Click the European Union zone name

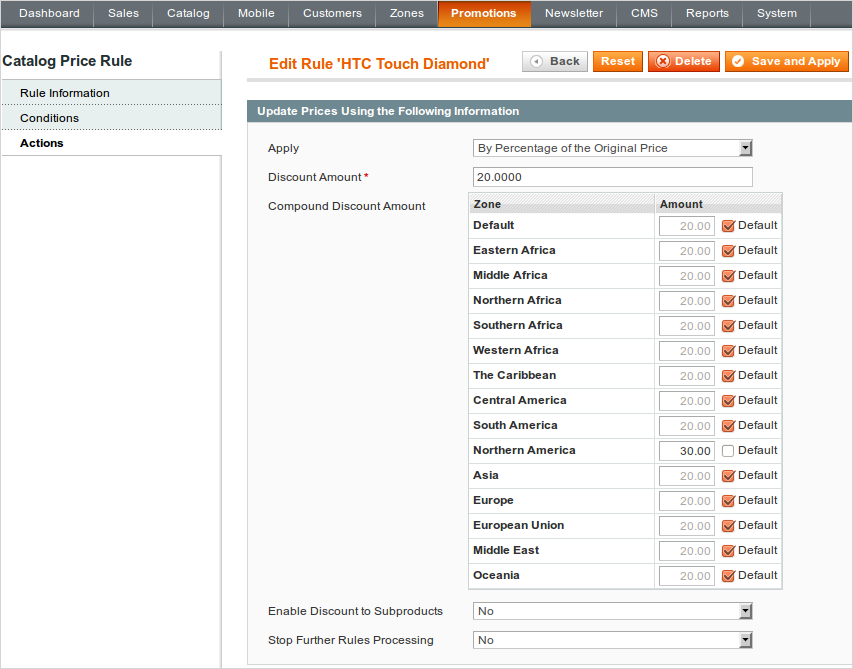(518, 525)
